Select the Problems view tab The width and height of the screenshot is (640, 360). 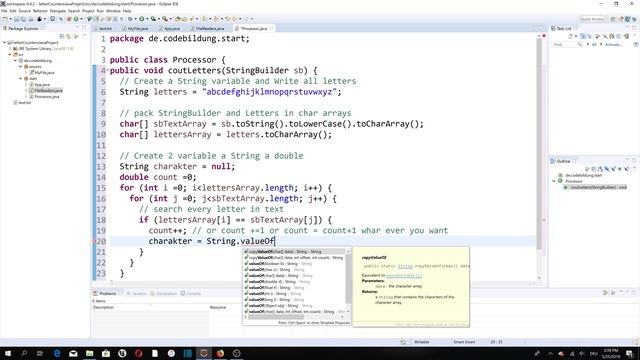[x=107, y=293]
